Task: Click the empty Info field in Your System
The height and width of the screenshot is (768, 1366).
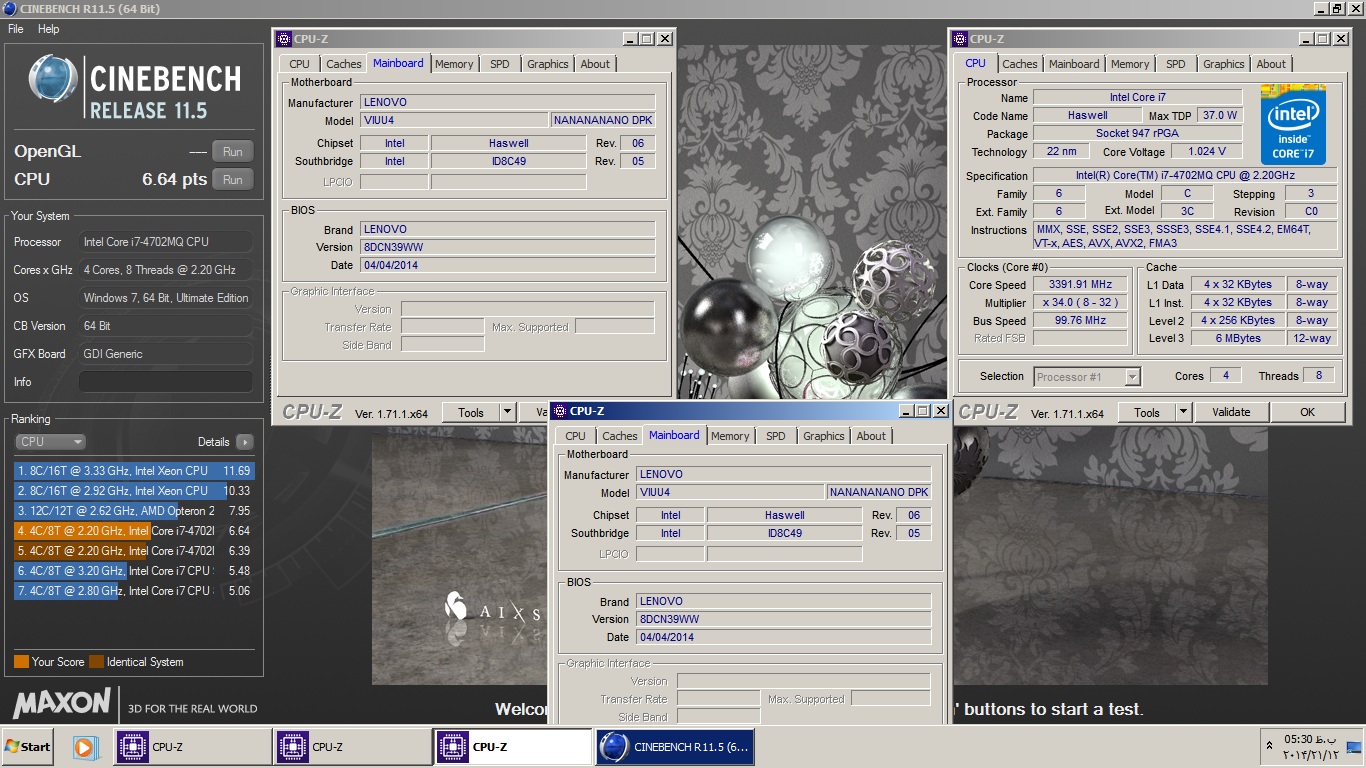Action: [166, 382]
